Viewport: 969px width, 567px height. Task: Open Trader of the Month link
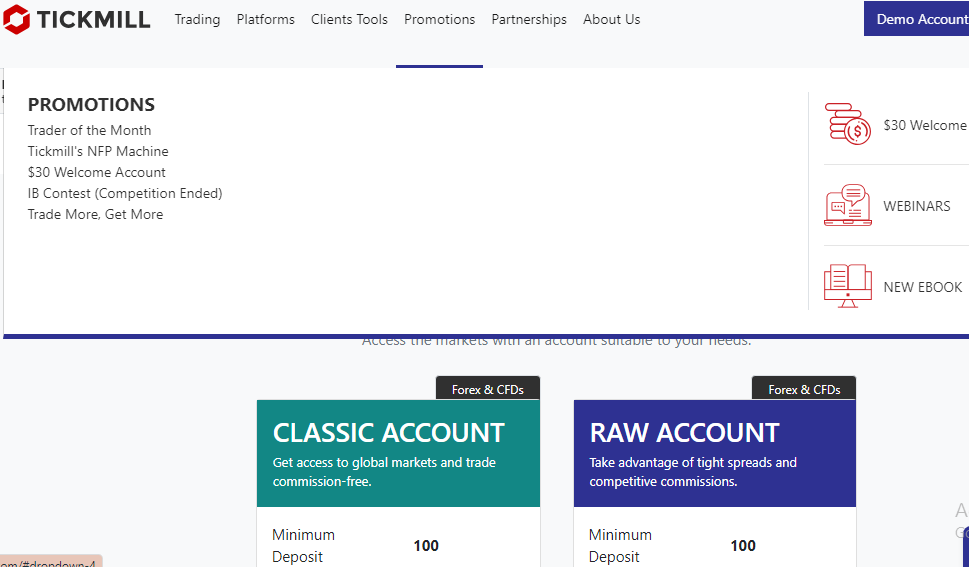[90, 130]
